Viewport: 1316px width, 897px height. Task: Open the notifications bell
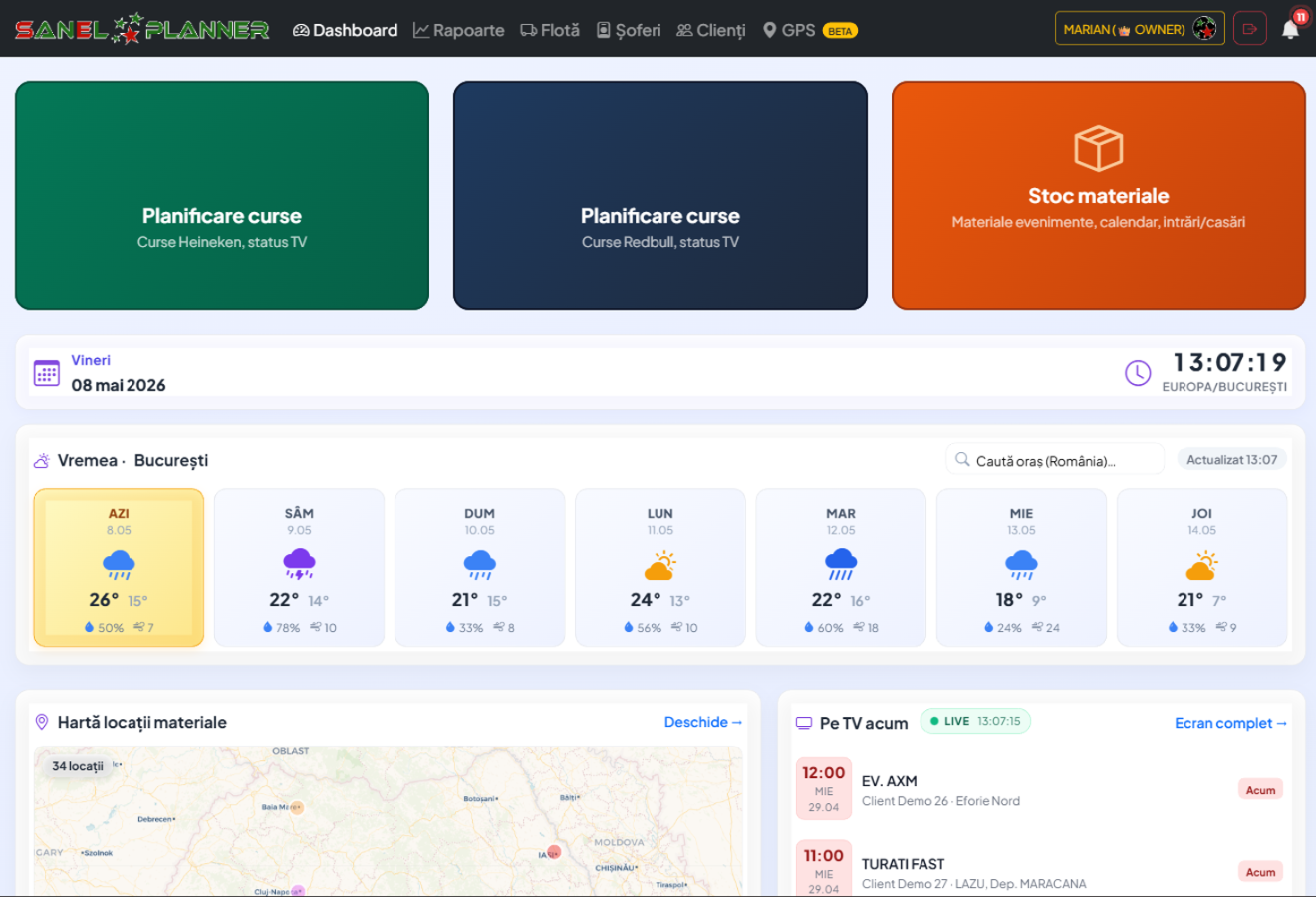coord(1290,29)
